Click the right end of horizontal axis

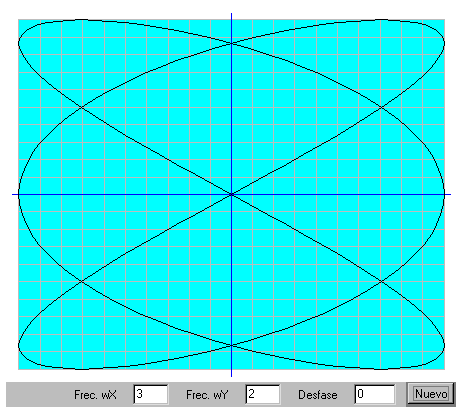(449, 194)
